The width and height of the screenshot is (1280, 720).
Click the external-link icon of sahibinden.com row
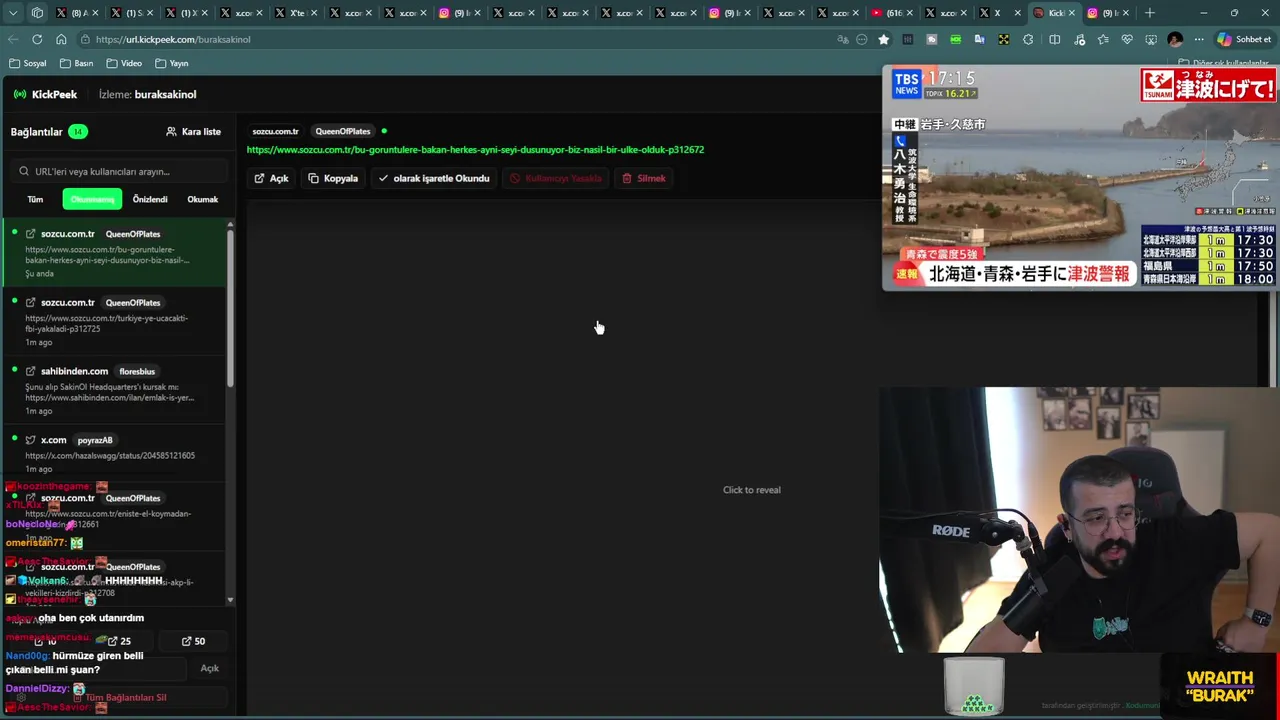pyautogui.click(x=30, y=371)
